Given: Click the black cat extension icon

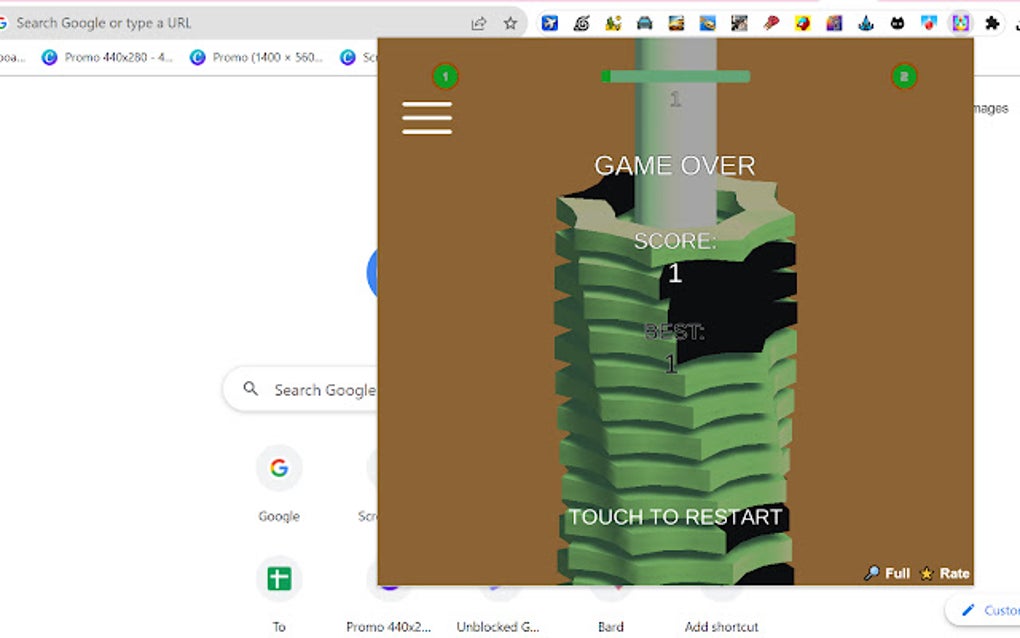Looking at the screenshot, I should click(896, 21).
